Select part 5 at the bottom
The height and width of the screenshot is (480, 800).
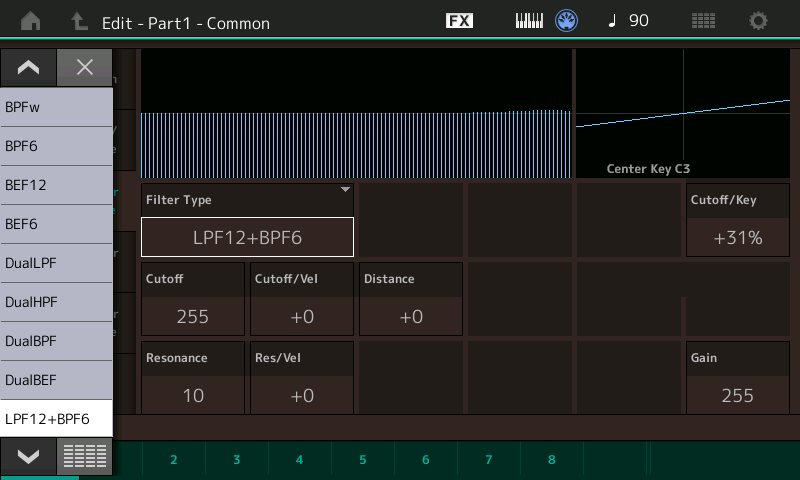(x=363, y=460)
